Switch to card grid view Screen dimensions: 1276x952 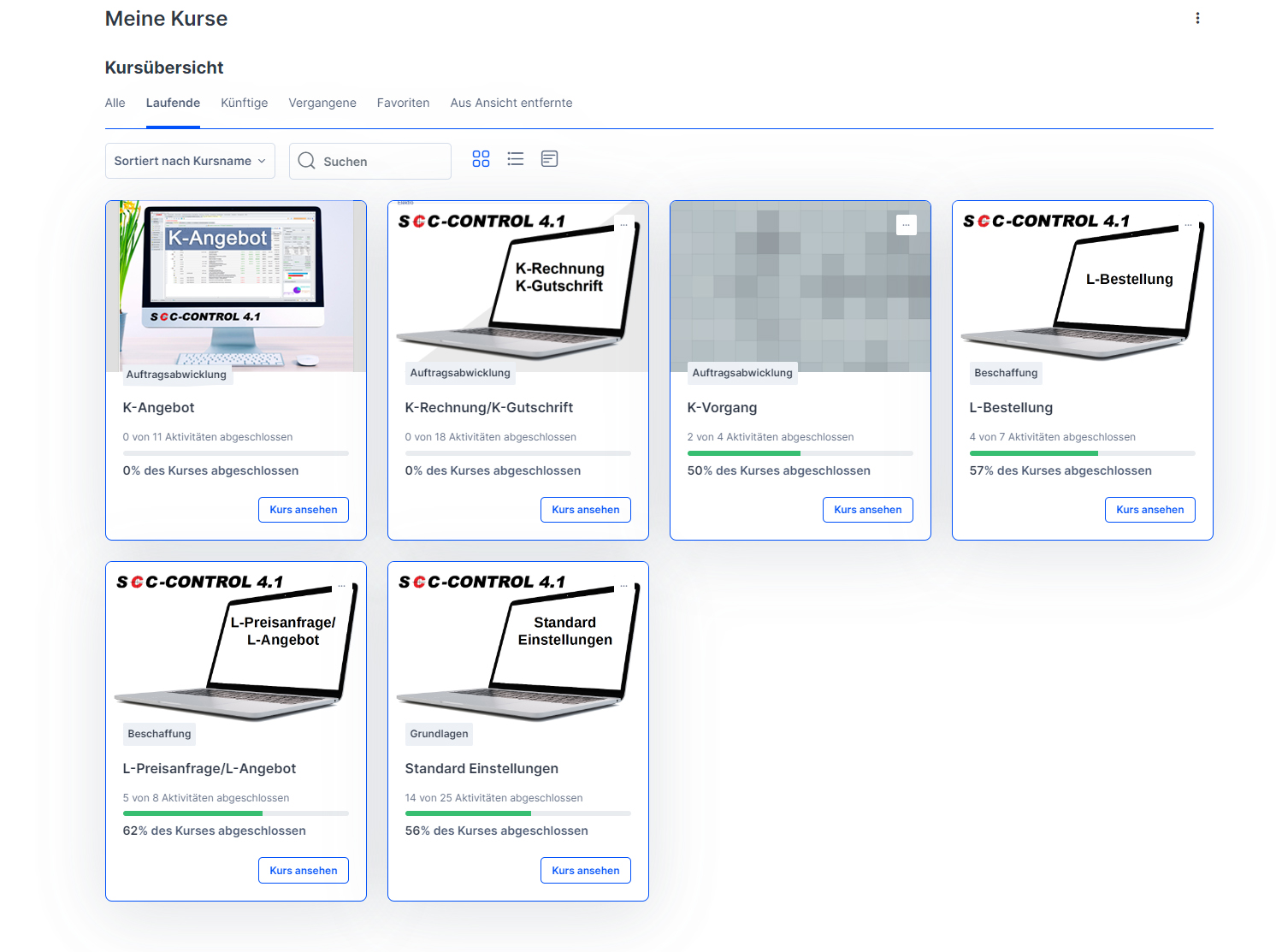(481, 159)
